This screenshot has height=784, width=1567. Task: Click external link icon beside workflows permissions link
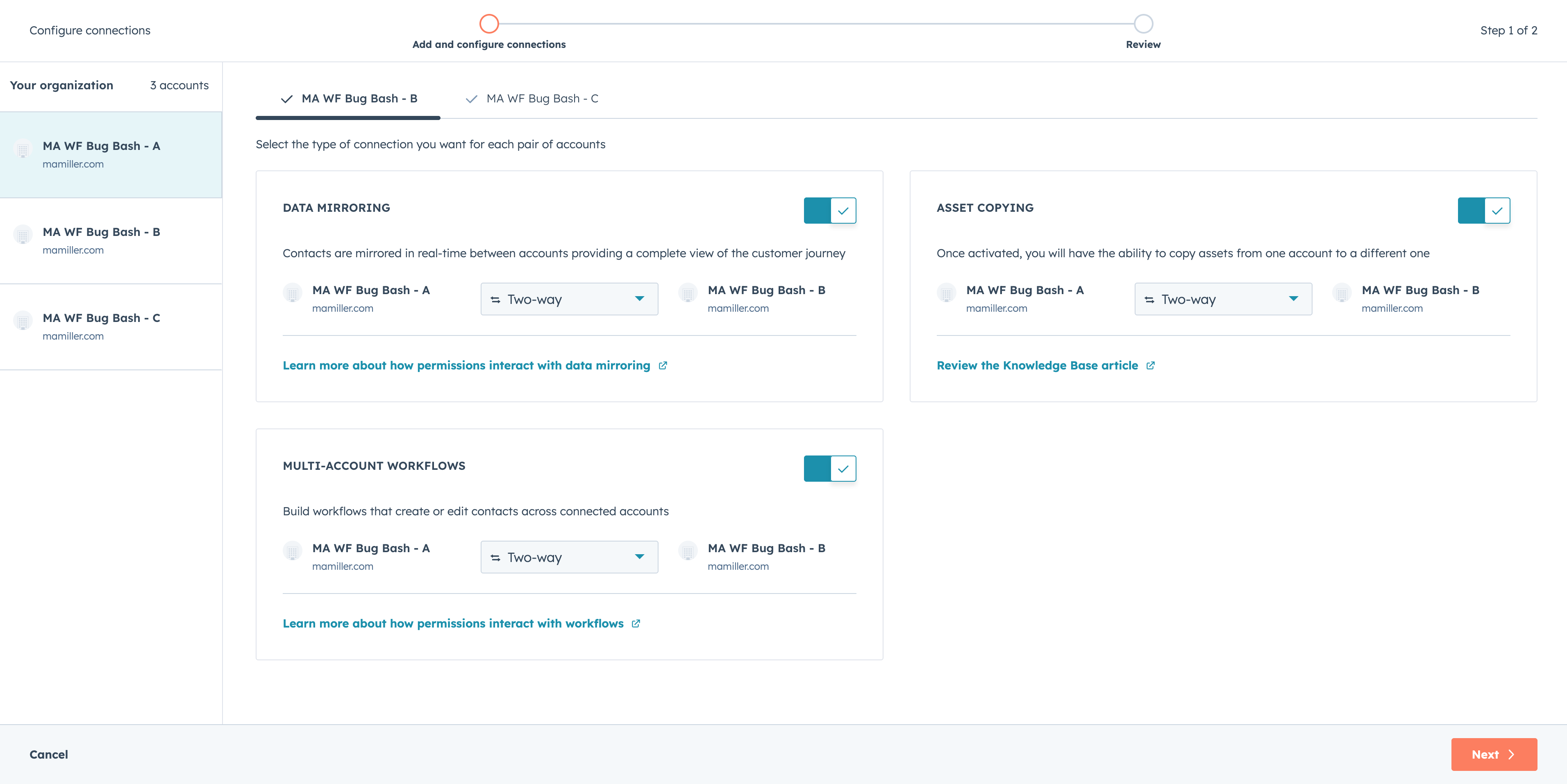(636, 623)
